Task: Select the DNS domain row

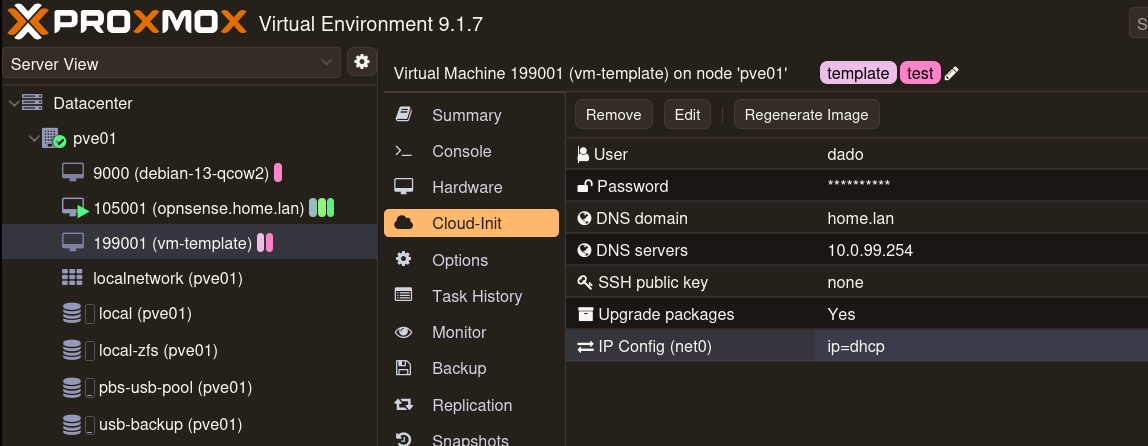Action: click(857, 218)
